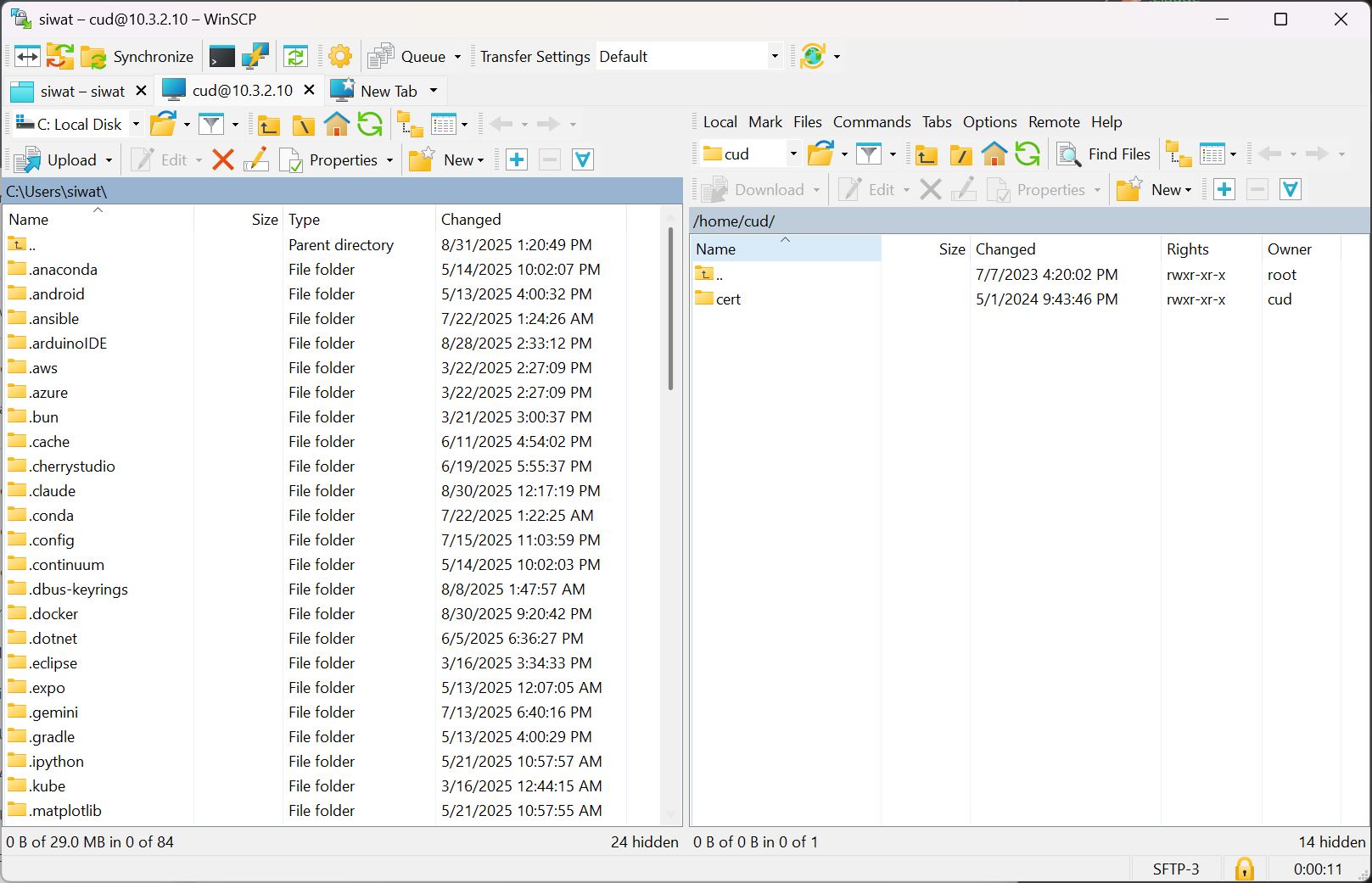Click the /home/cud/ remote path bar
Image resolution: width=1372 pixels, height=883 pixels.
(1030, 221)
